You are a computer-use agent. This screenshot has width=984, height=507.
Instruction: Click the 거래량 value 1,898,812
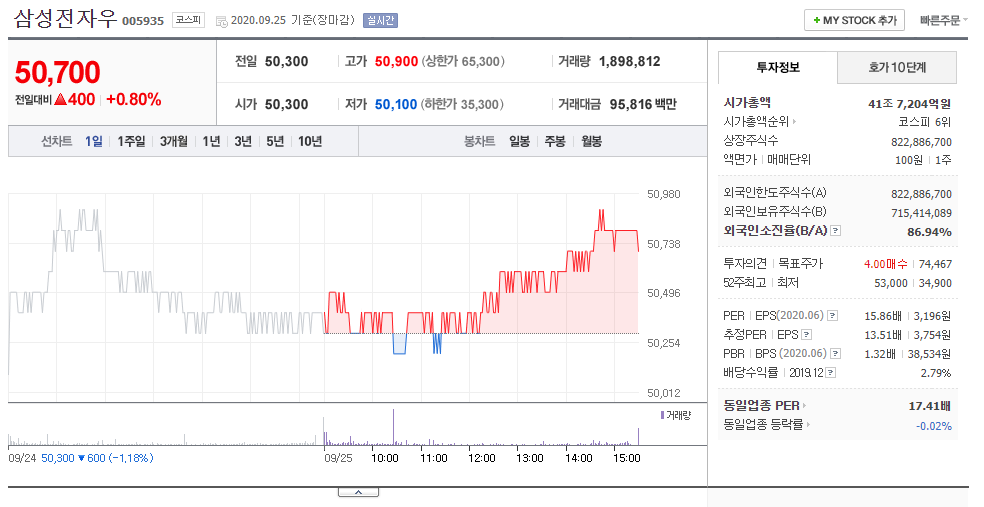pyautogui.click(x=629, y=61)
